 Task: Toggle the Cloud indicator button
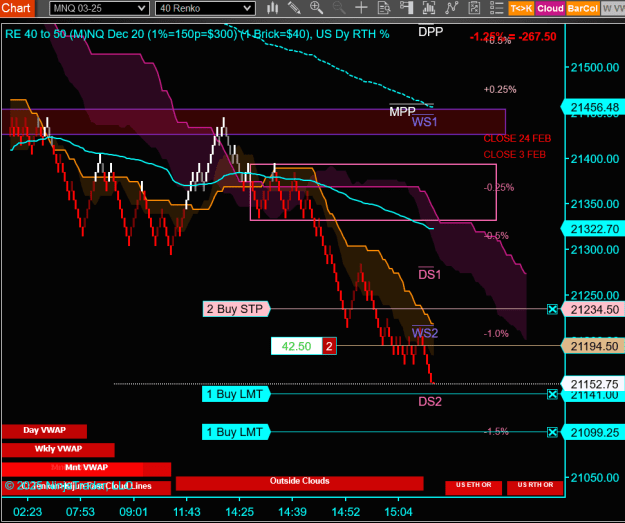tap(550, 8)
